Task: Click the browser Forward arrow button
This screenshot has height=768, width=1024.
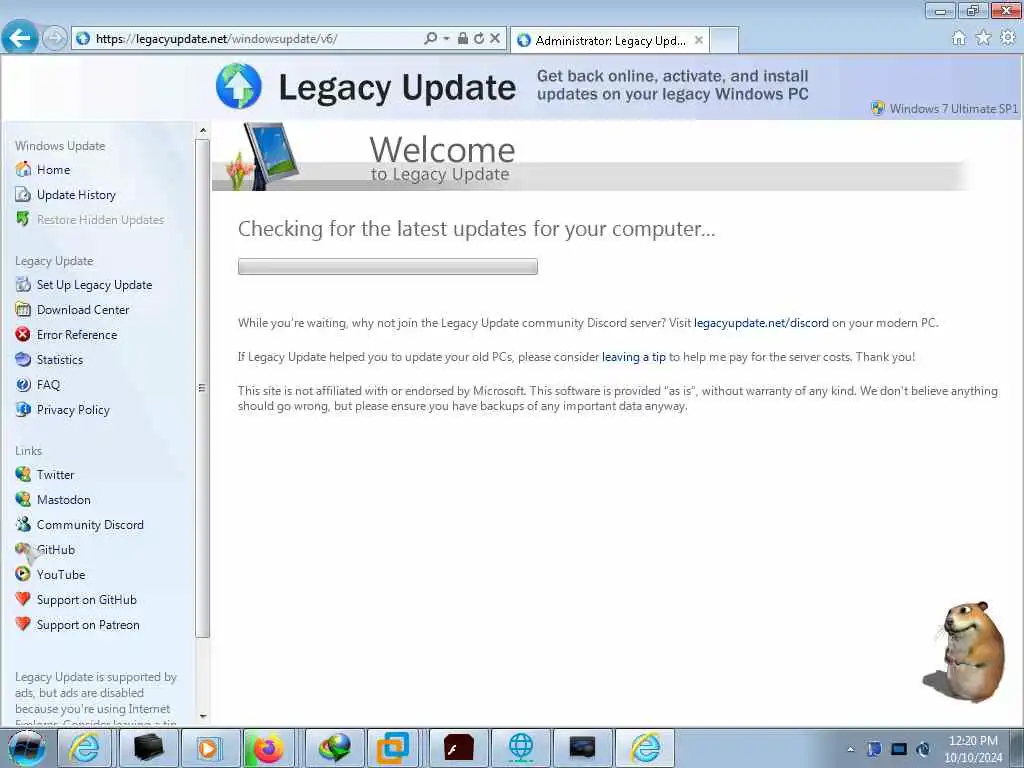Action: (55, 39)
